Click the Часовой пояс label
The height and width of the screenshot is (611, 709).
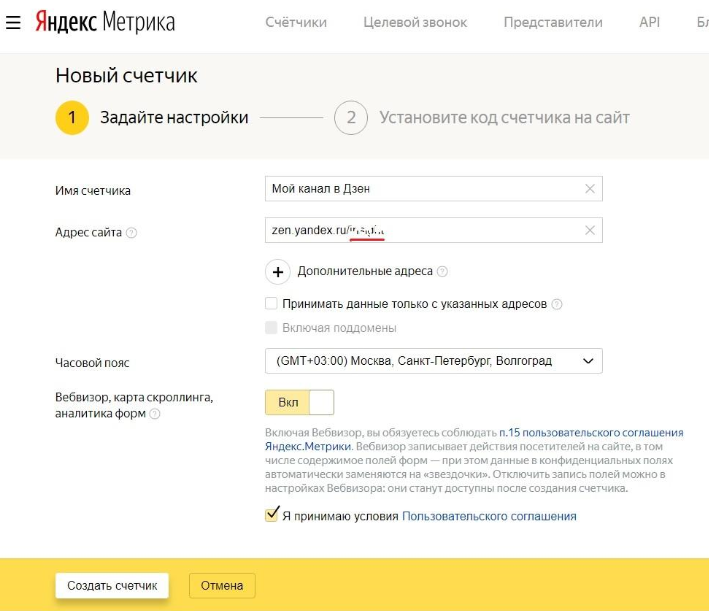pos(92,363)
